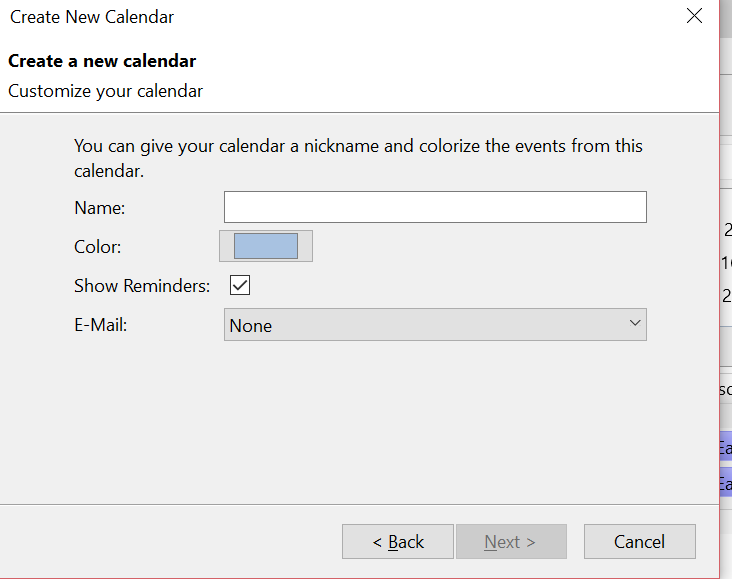Uncheck the Show Reminders checkbox
This screenshot has height=579, width=732.
(x=240, y=286)
